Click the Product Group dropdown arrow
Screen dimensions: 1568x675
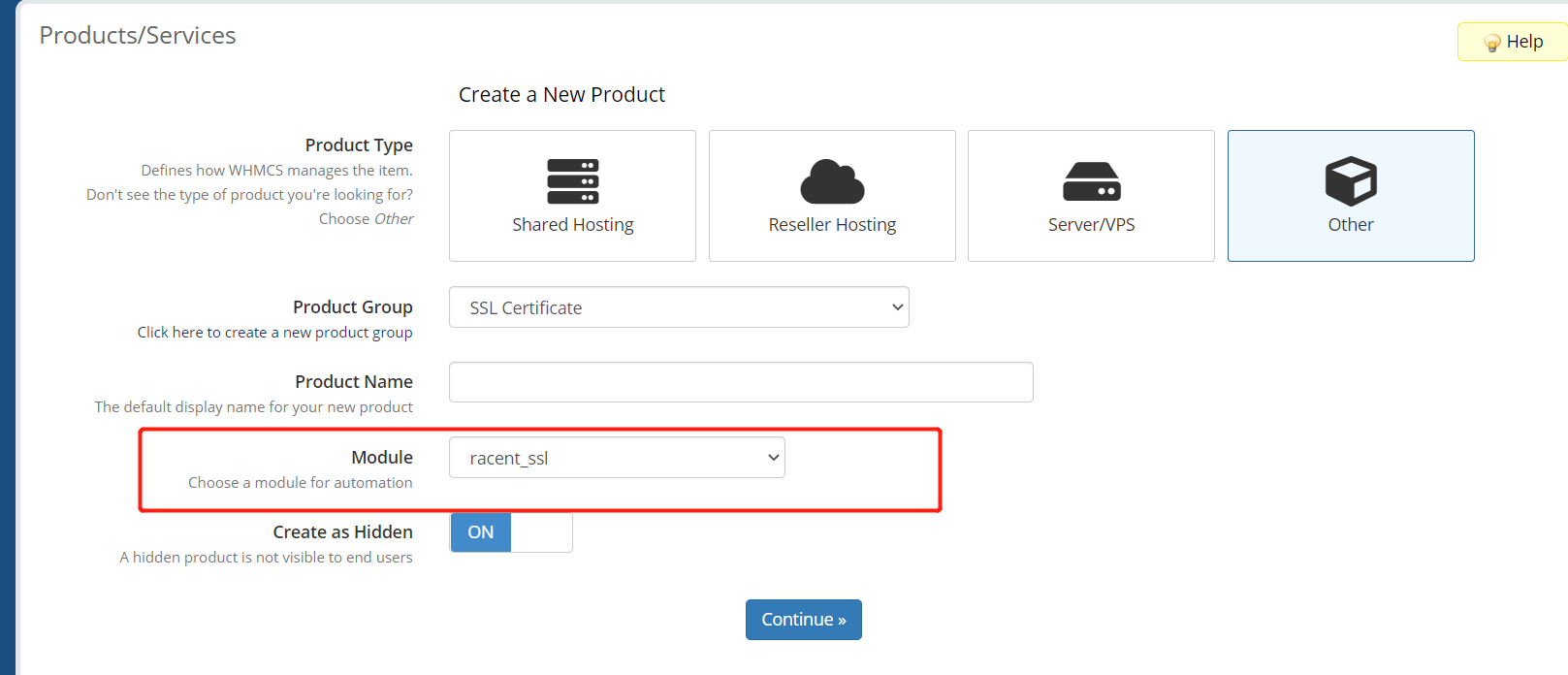pyautogui.click(x=897, y=307)
